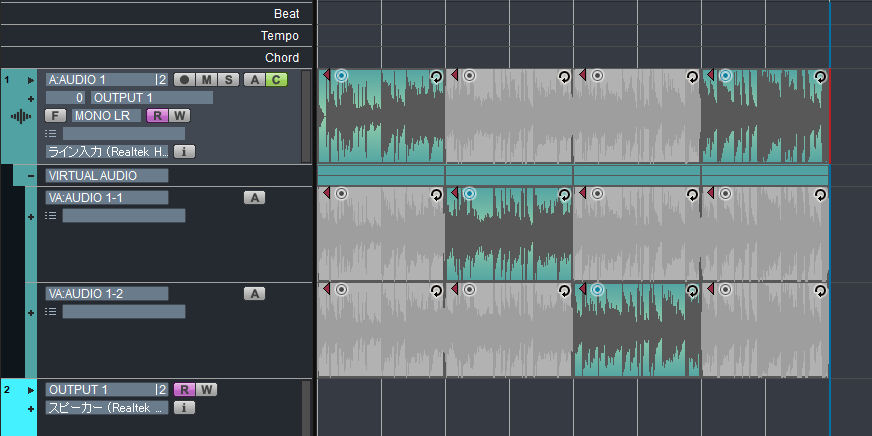
Task: Click the A button on VA:AUDIO 1-1
Action: (x=255, y=198)
